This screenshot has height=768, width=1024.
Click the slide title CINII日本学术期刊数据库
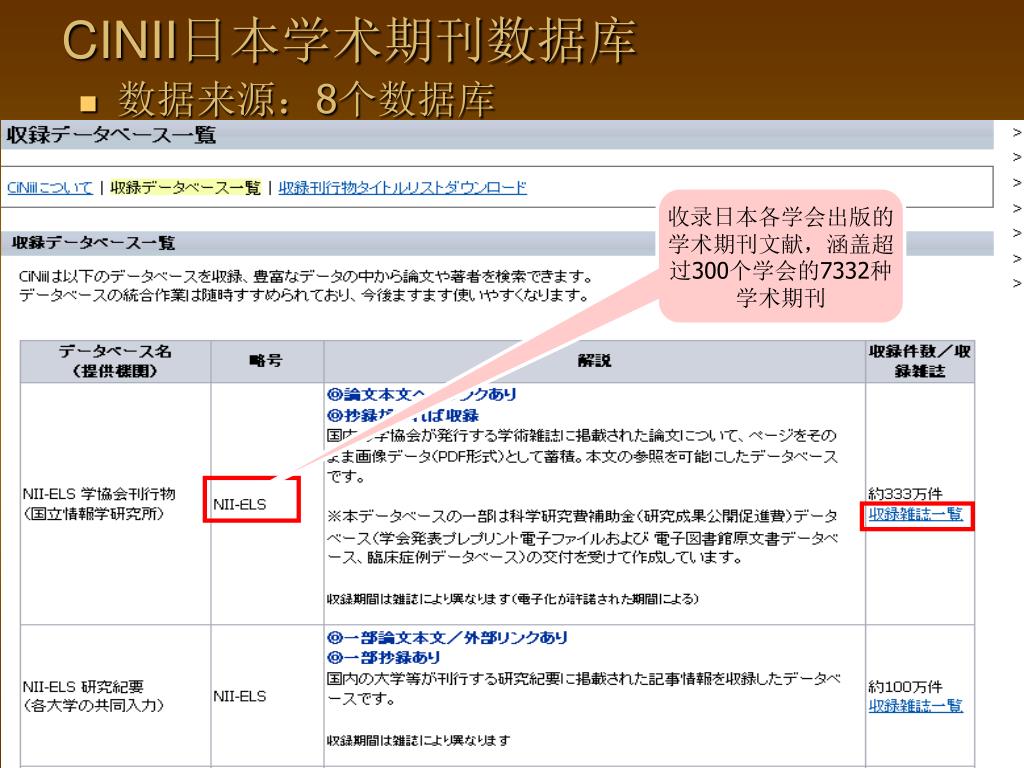pos(349,41)
